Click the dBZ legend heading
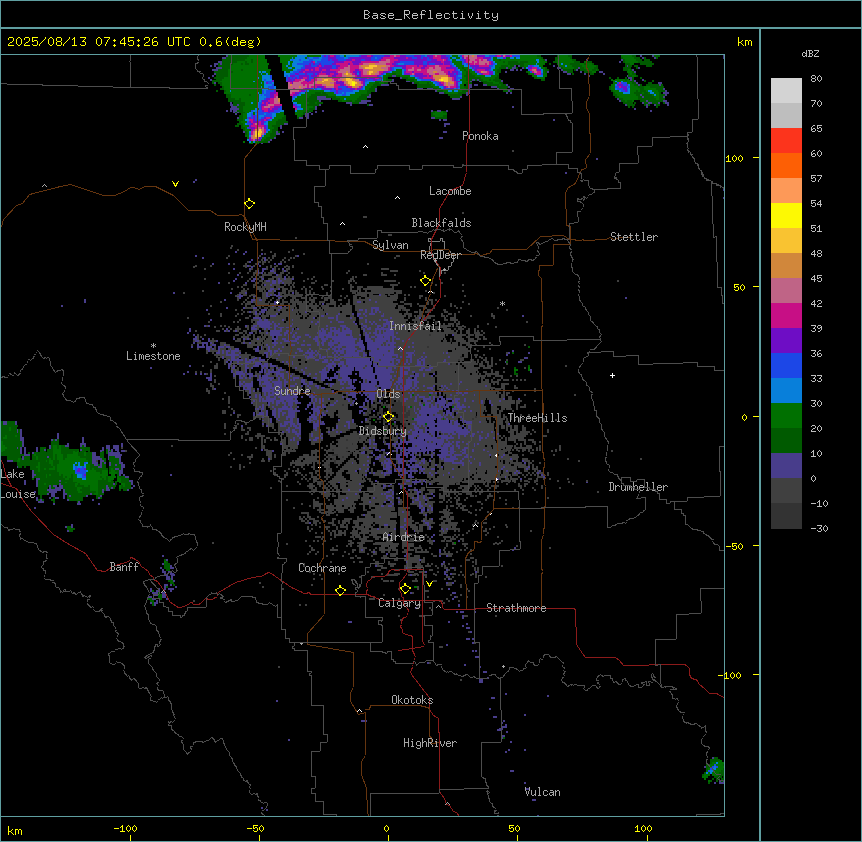 (x=810, y=53)
